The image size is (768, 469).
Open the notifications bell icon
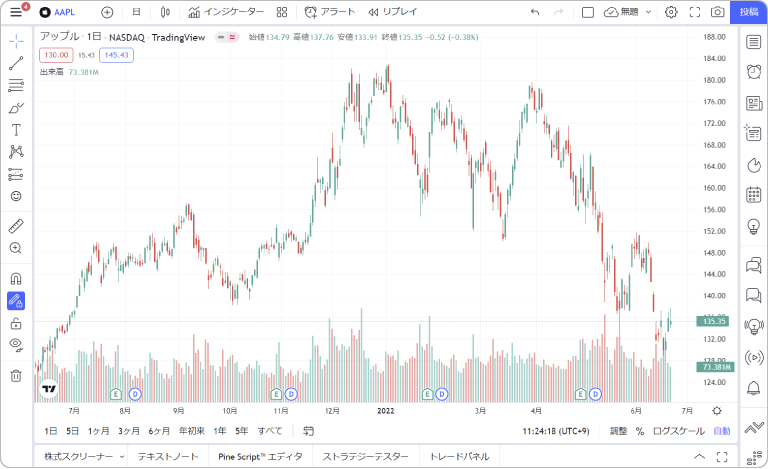754,388
